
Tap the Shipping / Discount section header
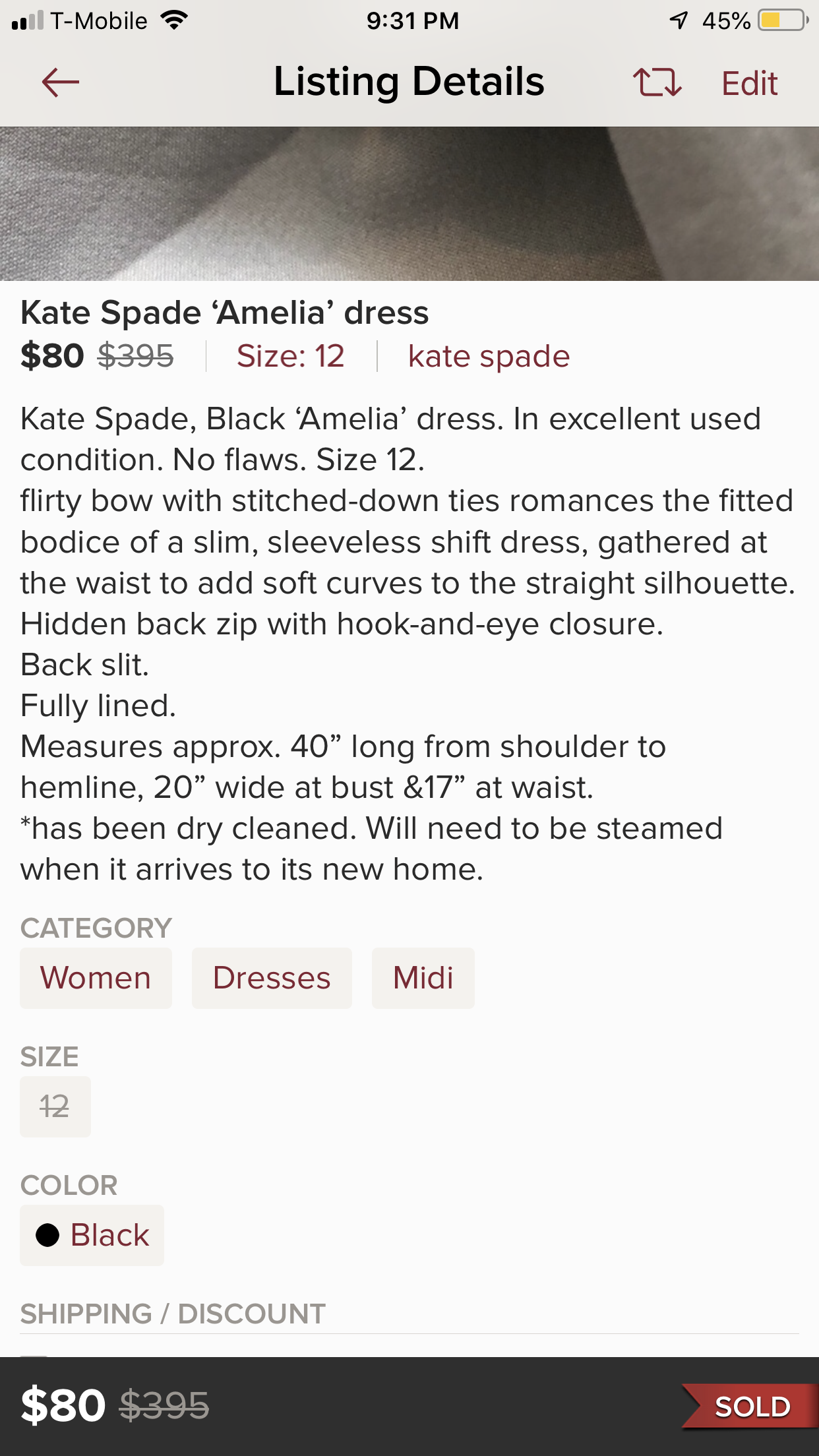tap(173, 1314)
